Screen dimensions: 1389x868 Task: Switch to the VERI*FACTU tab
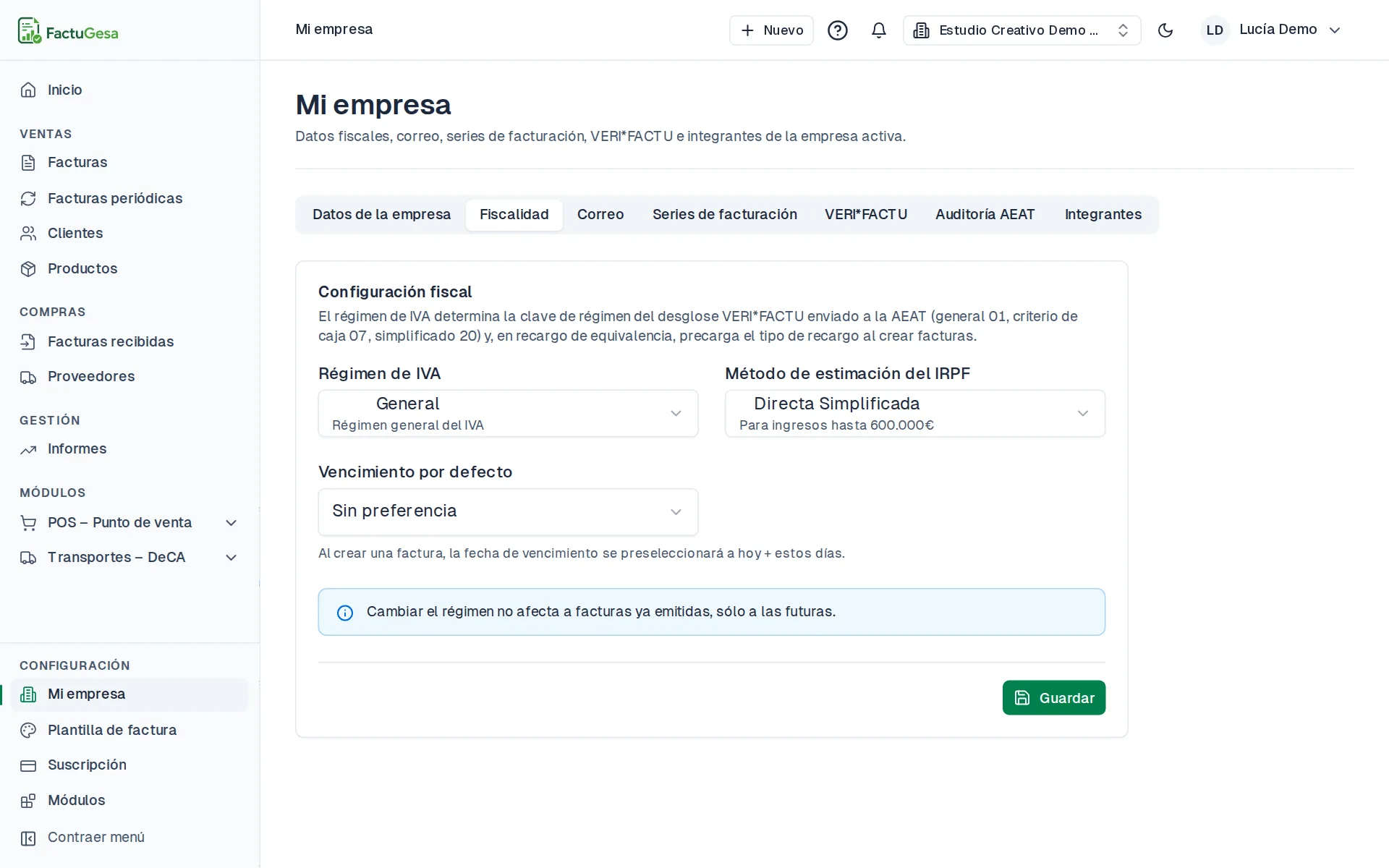[x=866, y=215]
